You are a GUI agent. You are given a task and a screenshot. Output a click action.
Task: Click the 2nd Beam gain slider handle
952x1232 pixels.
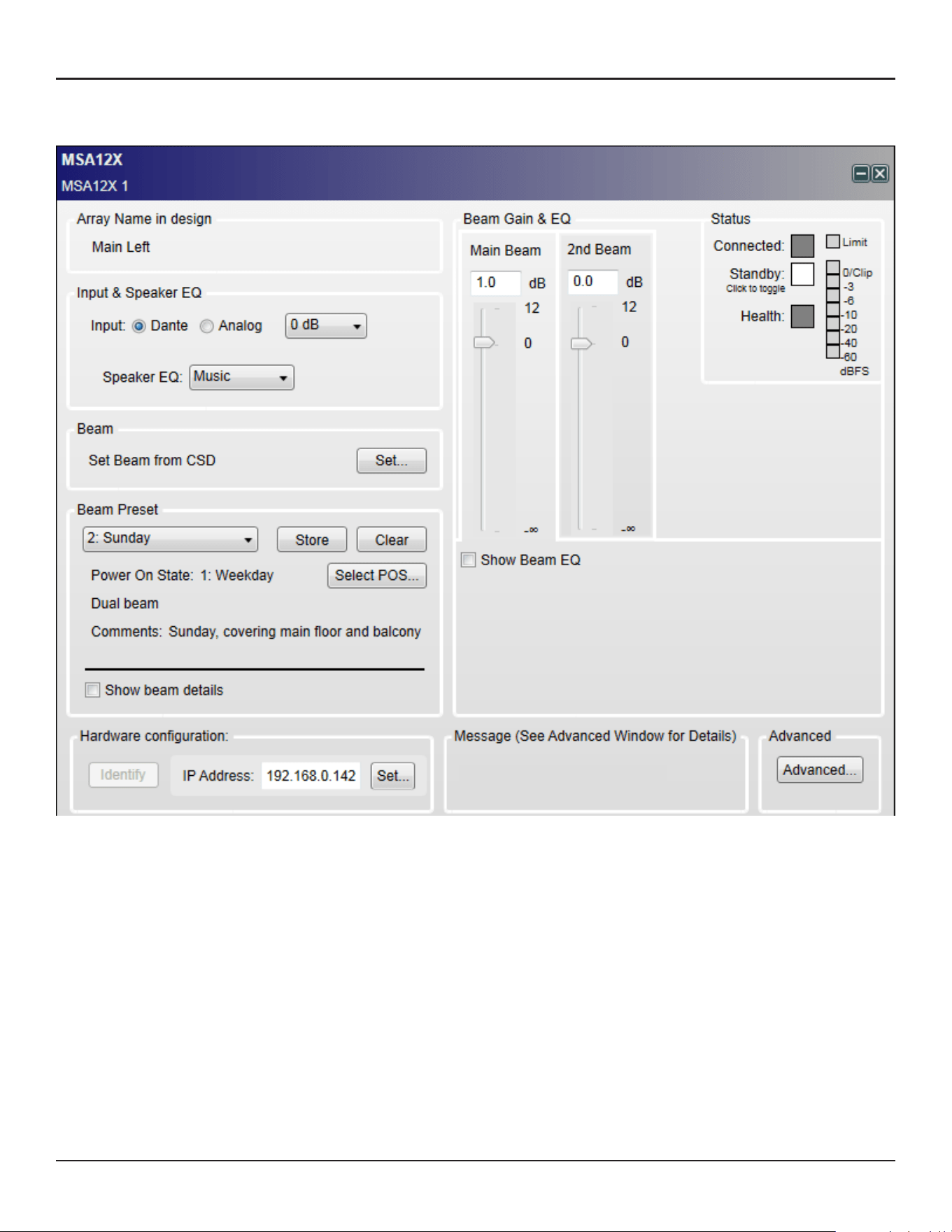581,343
